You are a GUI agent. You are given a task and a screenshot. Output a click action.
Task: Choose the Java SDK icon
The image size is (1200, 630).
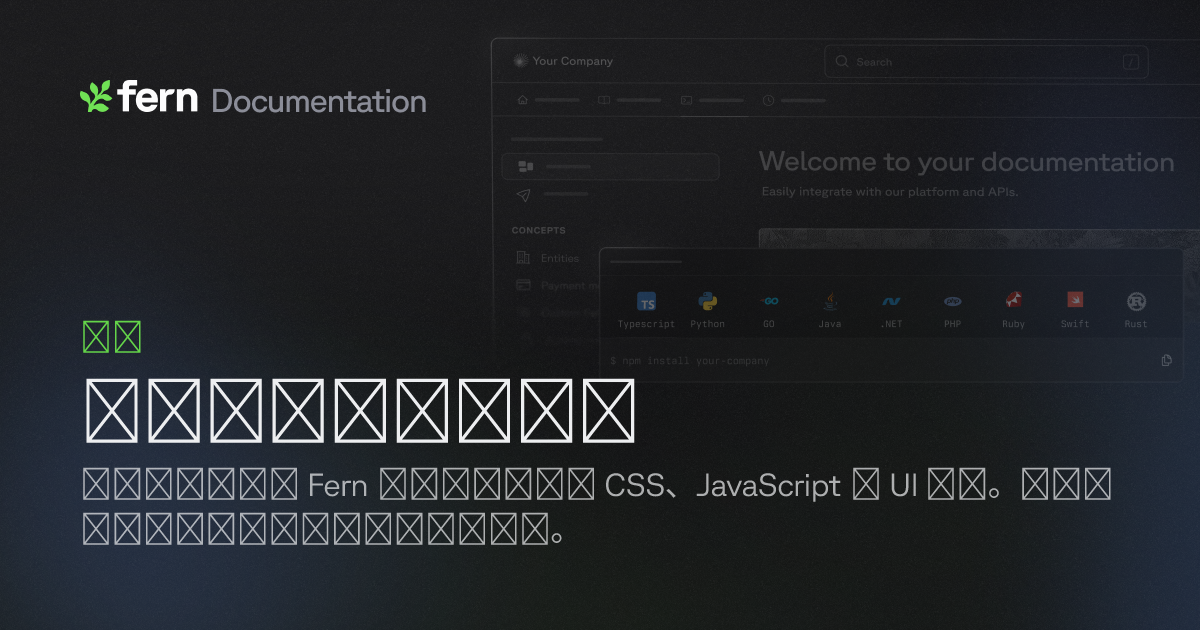point(830,301)
